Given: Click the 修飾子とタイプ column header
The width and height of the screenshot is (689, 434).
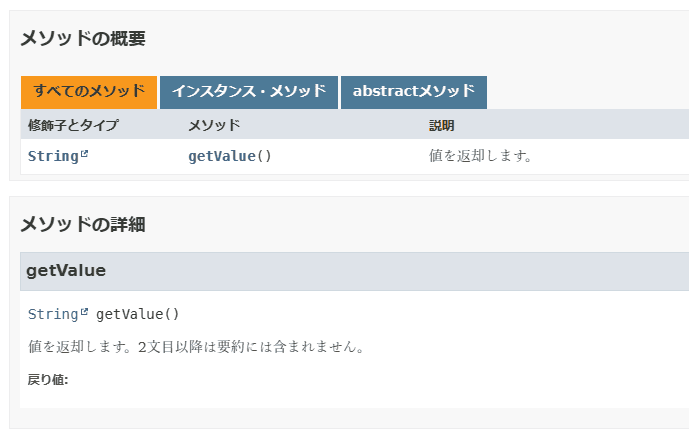Looking at the screenshot, I should pos(73,125).
